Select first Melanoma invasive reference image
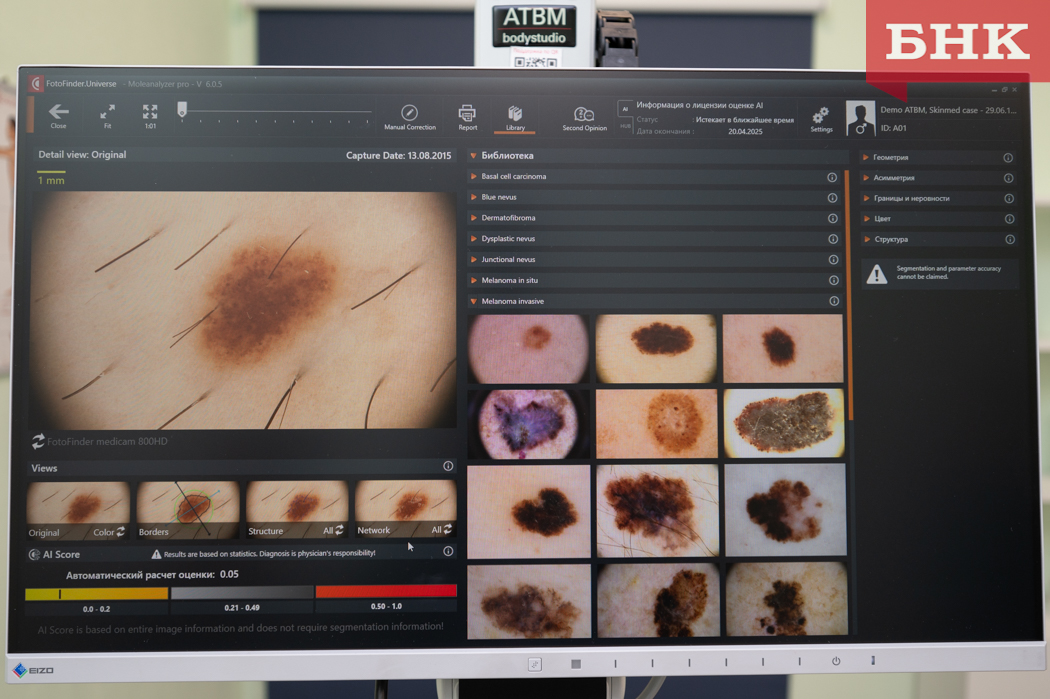Viewport: 1050px width, 699px height. coord(529,349)
